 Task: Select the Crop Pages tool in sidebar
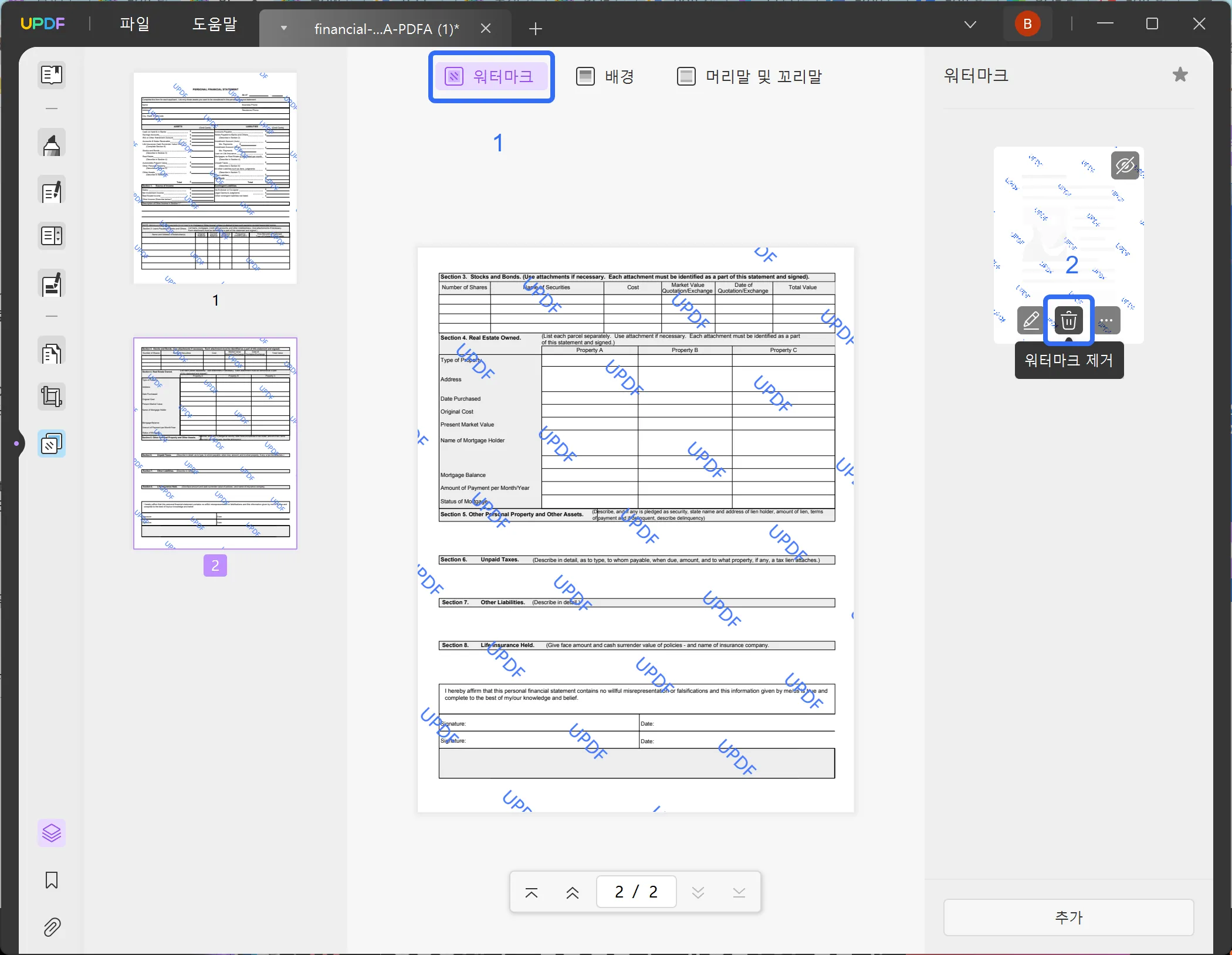tap(52, 397)
